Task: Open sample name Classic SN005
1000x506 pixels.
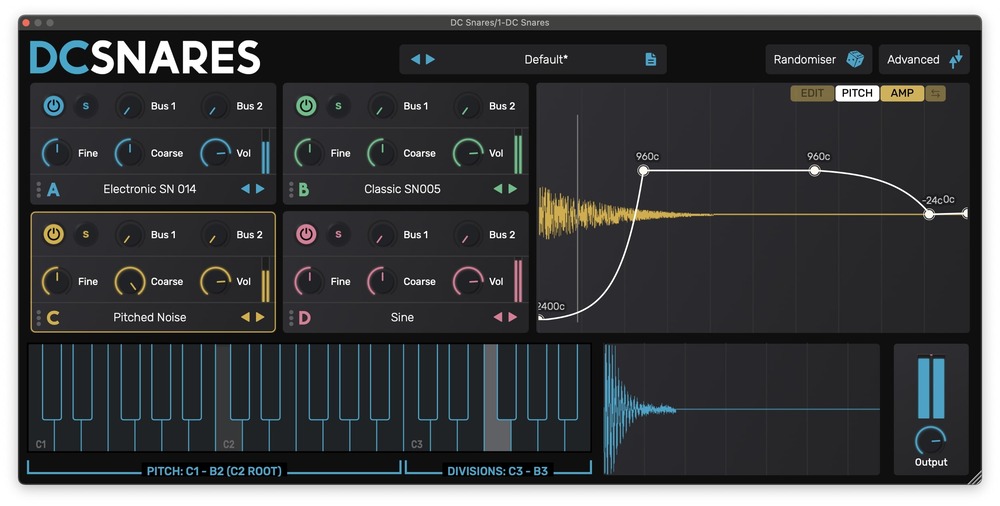Action: 402,189
